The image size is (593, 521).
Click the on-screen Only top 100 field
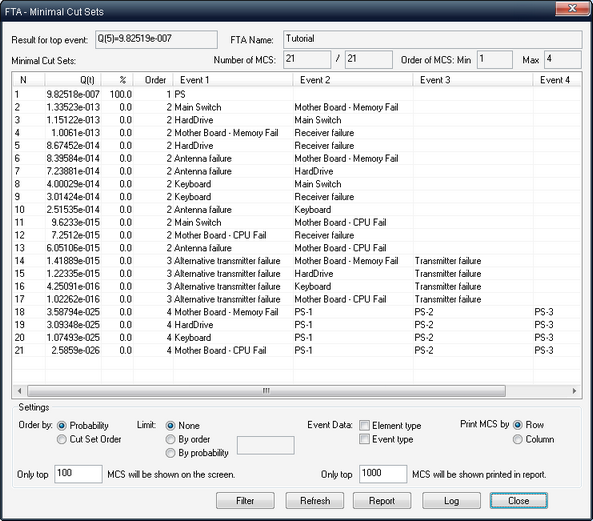point(78,474)
